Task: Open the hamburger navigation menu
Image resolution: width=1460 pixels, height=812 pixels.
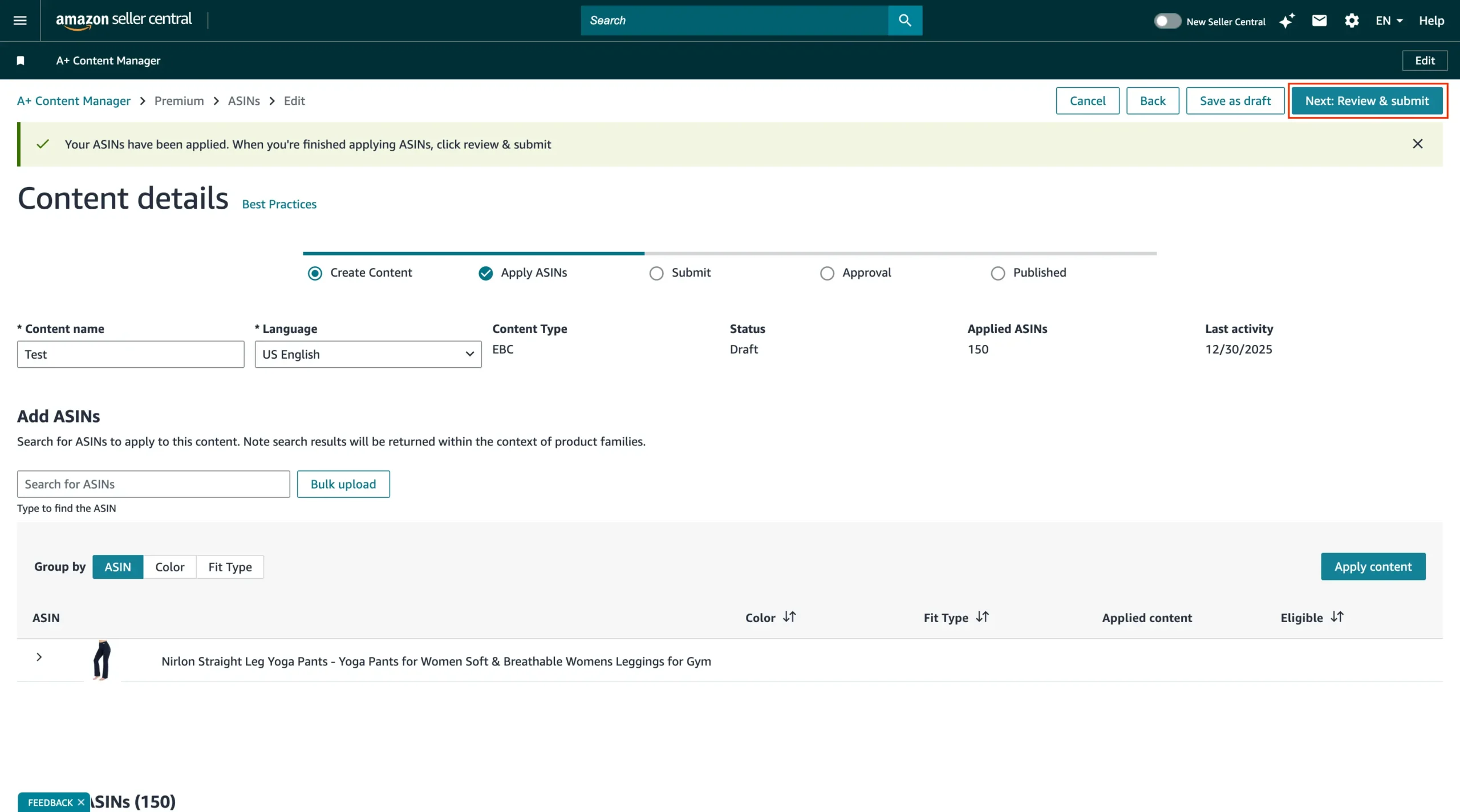Action: click(x=20, y=21)
